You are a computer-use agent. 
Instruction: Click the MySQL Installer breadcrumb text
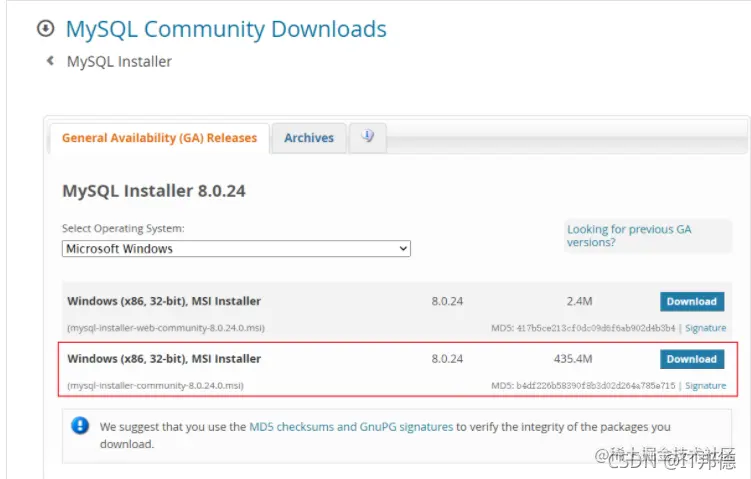coord(119,62)
